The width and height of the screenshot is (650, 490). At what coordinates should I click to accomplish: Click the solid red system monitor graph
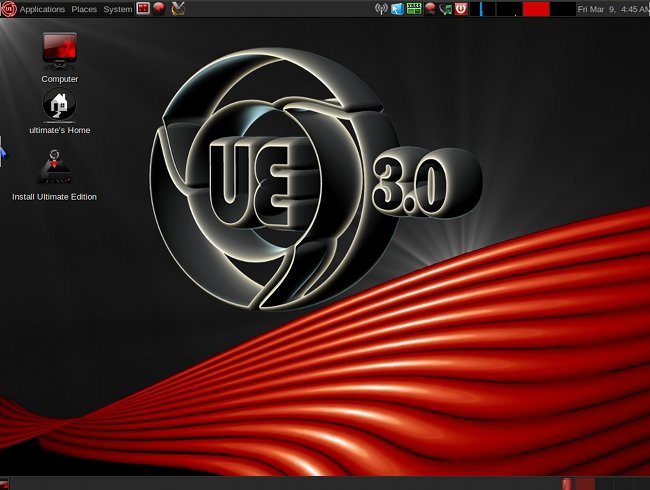(536, 9)
